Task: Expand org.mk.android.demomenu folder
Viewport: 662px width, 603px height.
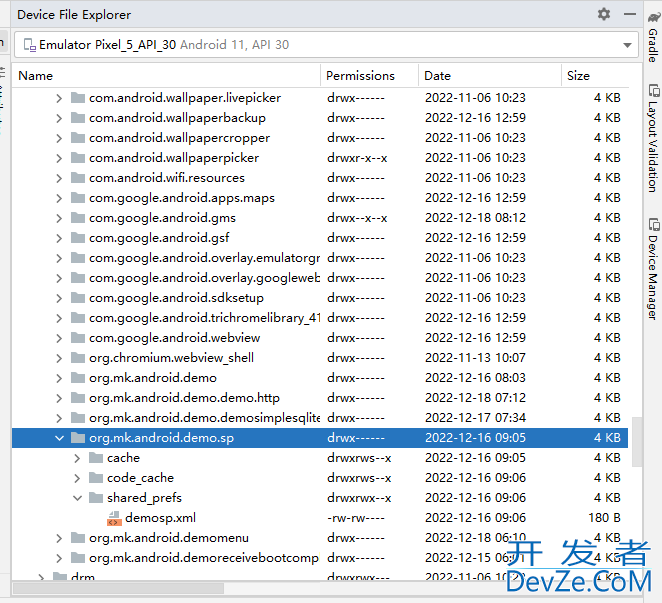Action: (59, 538)
